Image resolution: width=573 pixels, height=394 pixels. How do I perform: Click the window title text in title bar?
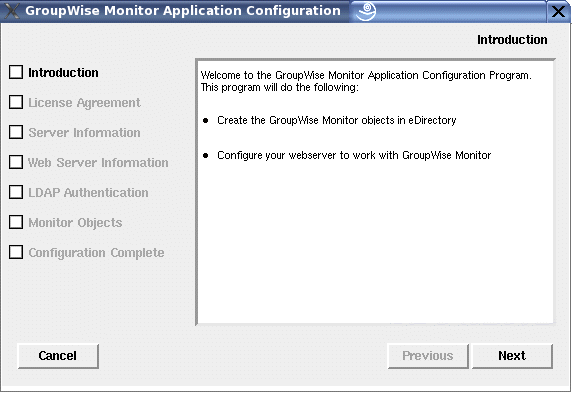tap(183, 11)
